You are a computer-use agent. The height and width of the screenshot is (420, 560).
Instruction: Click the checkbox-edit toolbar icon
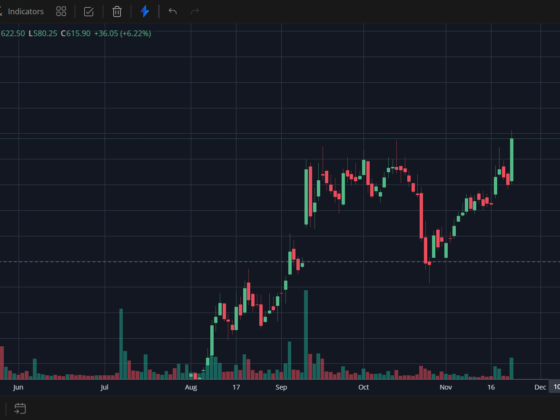(89, 12)
